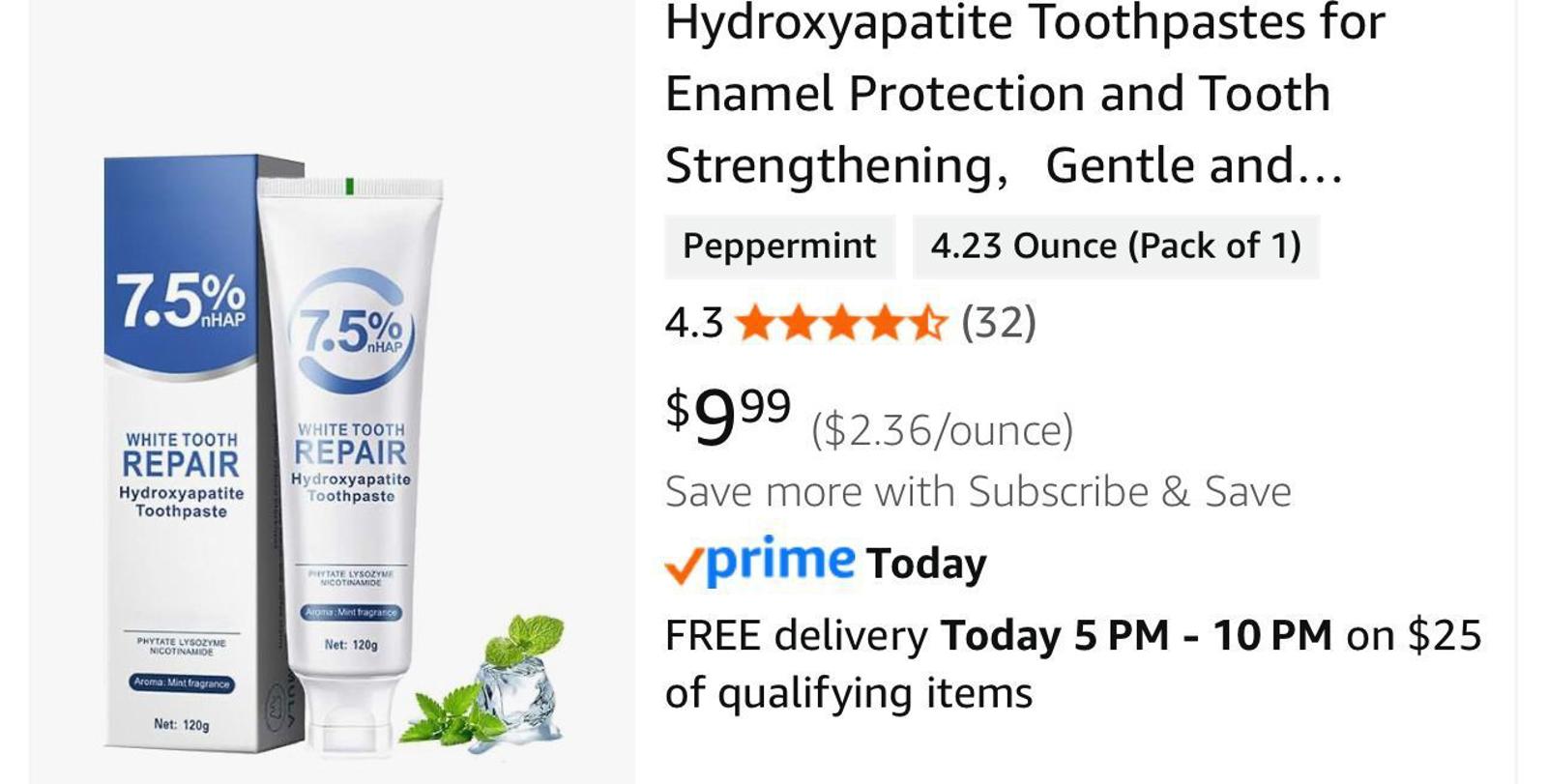
Task: Click the blue prime logo text
Action: [780, 561]
